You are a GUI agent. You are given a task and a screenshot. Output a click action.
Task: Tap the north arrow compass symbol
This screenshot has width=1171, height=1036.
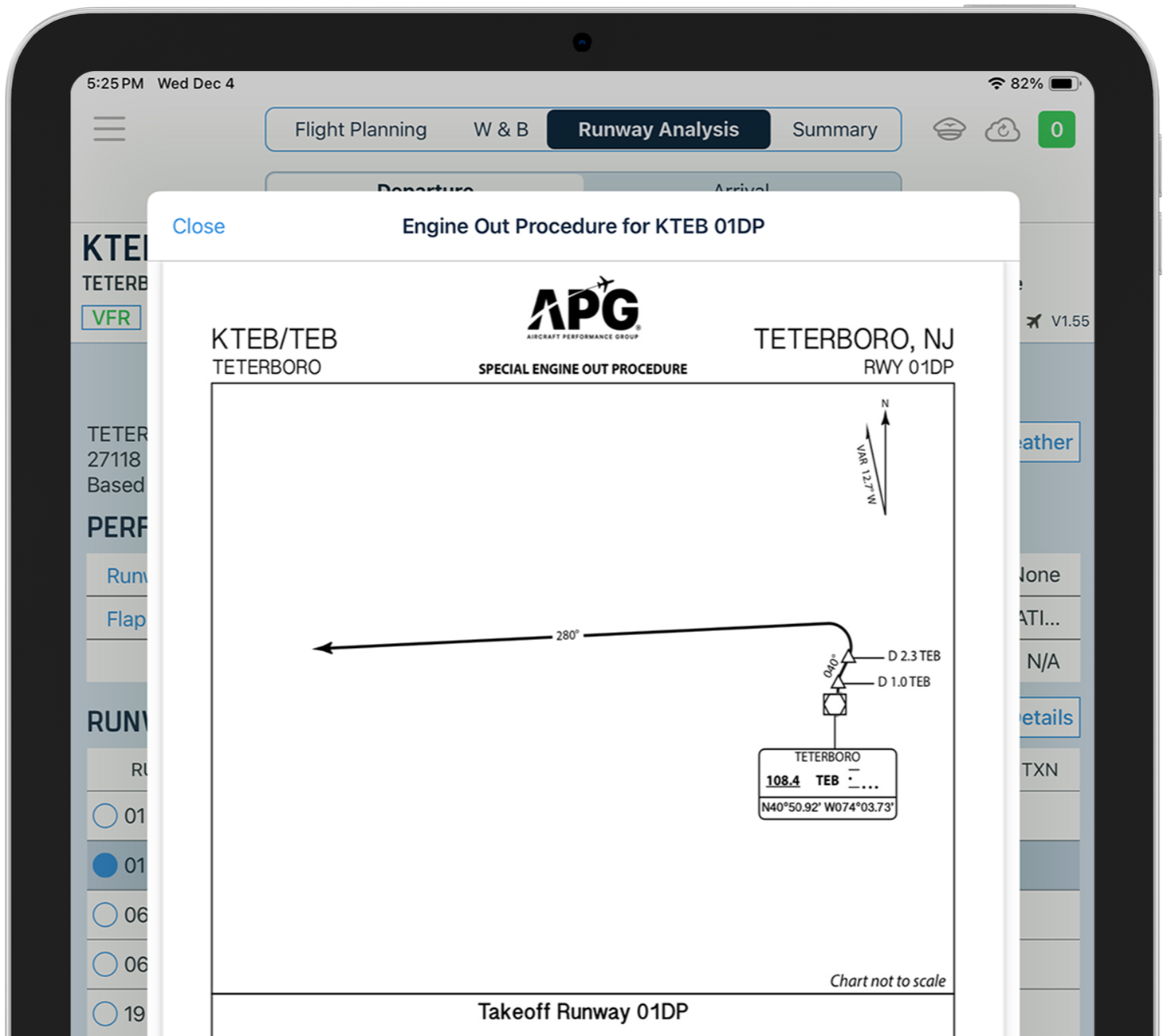click(x=877, y=457)
